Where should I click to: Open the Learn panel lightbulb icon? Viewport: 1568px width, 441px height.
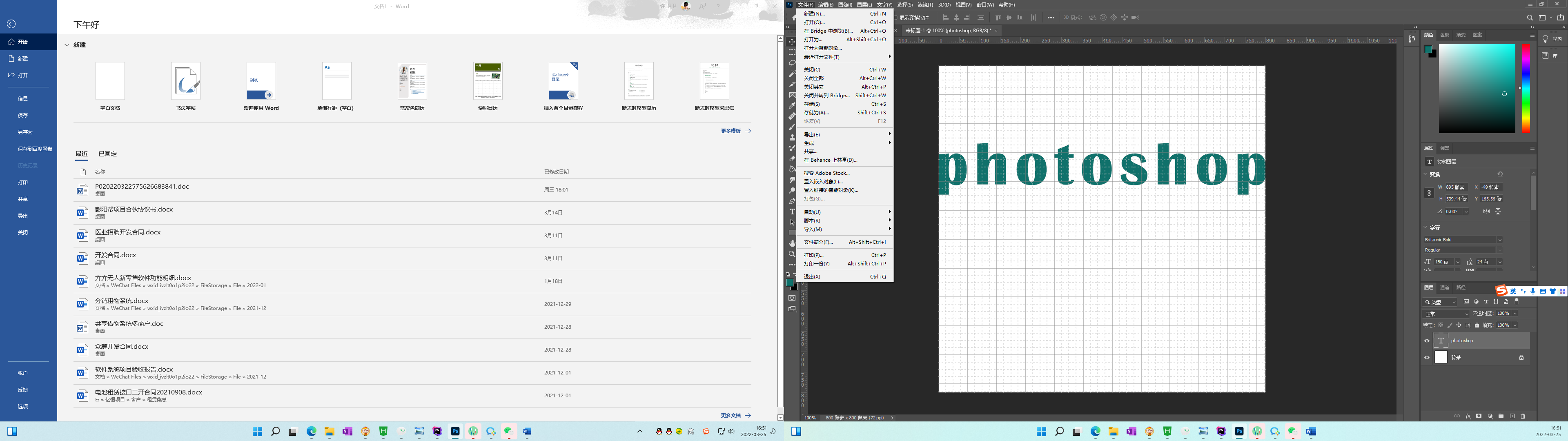tap(1545, 39)
